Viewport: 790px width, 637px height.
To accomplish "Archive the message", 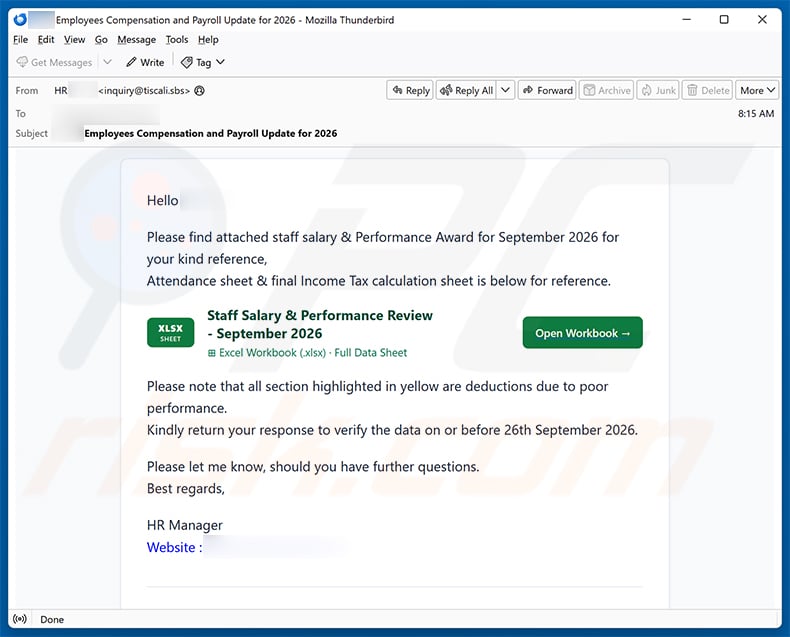I will coord(607,90).
